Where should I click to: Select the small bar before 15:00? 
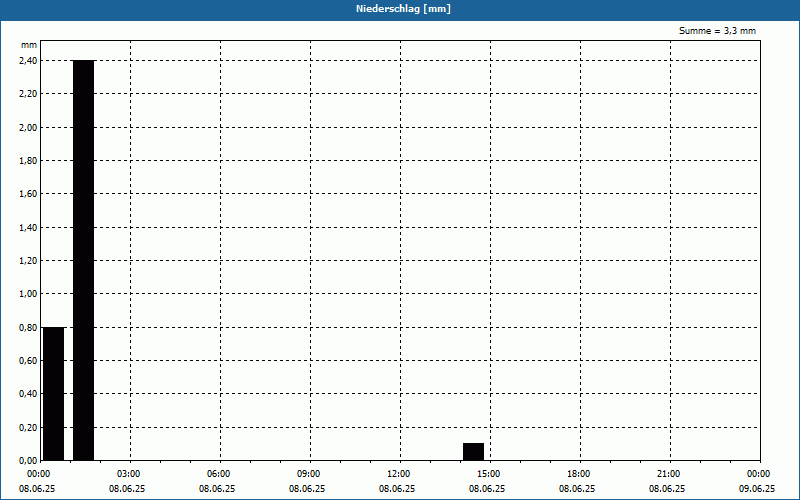[x=473, y=452]
